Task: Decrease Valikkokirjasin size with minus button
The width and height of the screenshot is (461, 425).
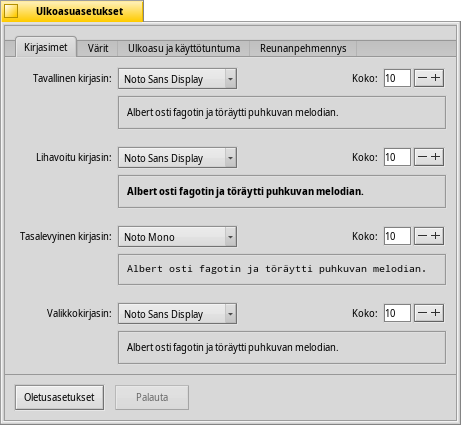Action: 422,313
